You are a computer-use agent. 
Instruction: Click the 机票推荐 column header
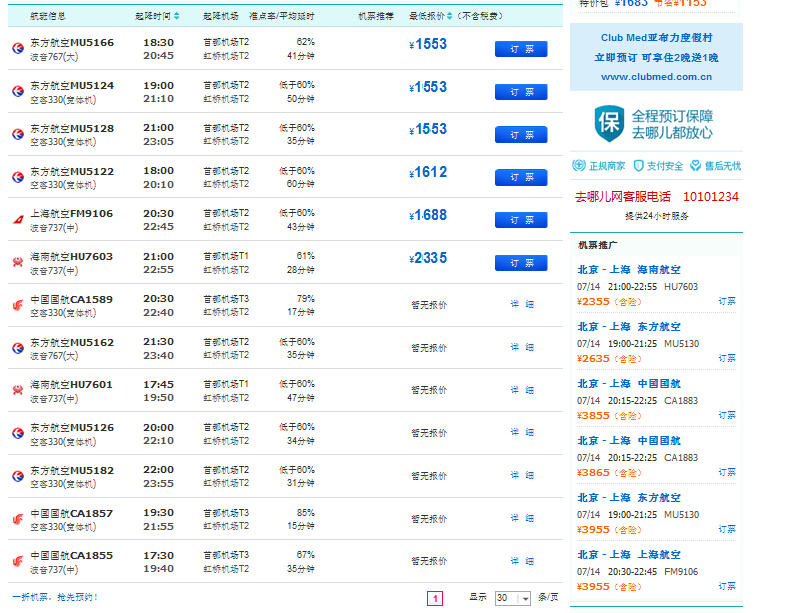click(x=375, y=16)
